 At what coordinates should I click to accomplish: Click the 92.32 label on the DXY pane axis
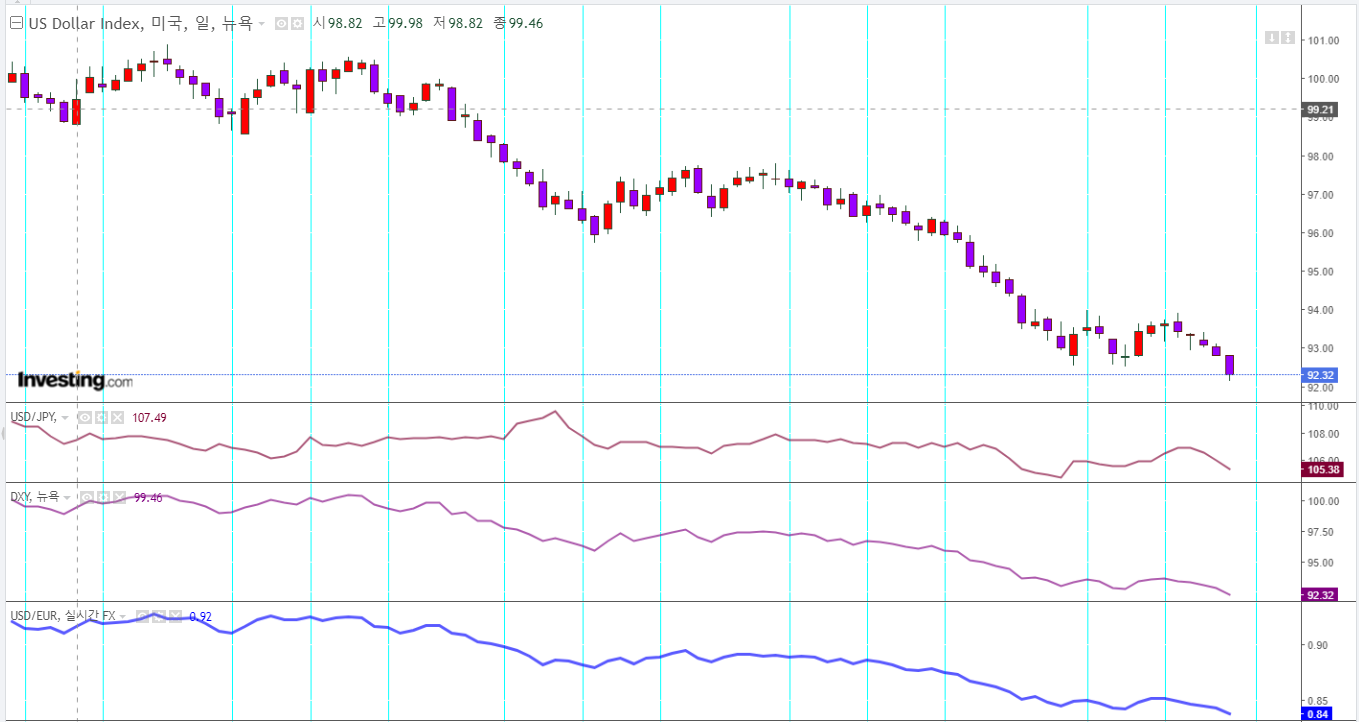pyautogui.click(x=1318, y=594)
